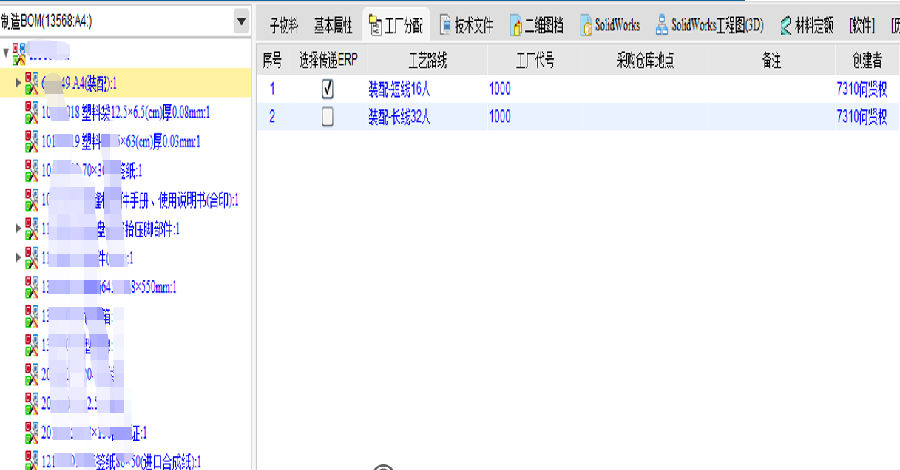The width and height of the screenshot is (900, 470).
Task: Check 选择传递ERP for 装配-长线32人
Action: coord(327,117)
